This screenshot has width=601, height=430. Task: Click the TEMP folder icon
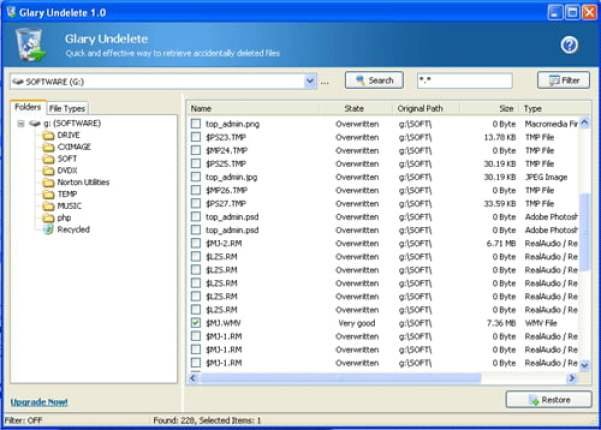(x=48, y=194)
